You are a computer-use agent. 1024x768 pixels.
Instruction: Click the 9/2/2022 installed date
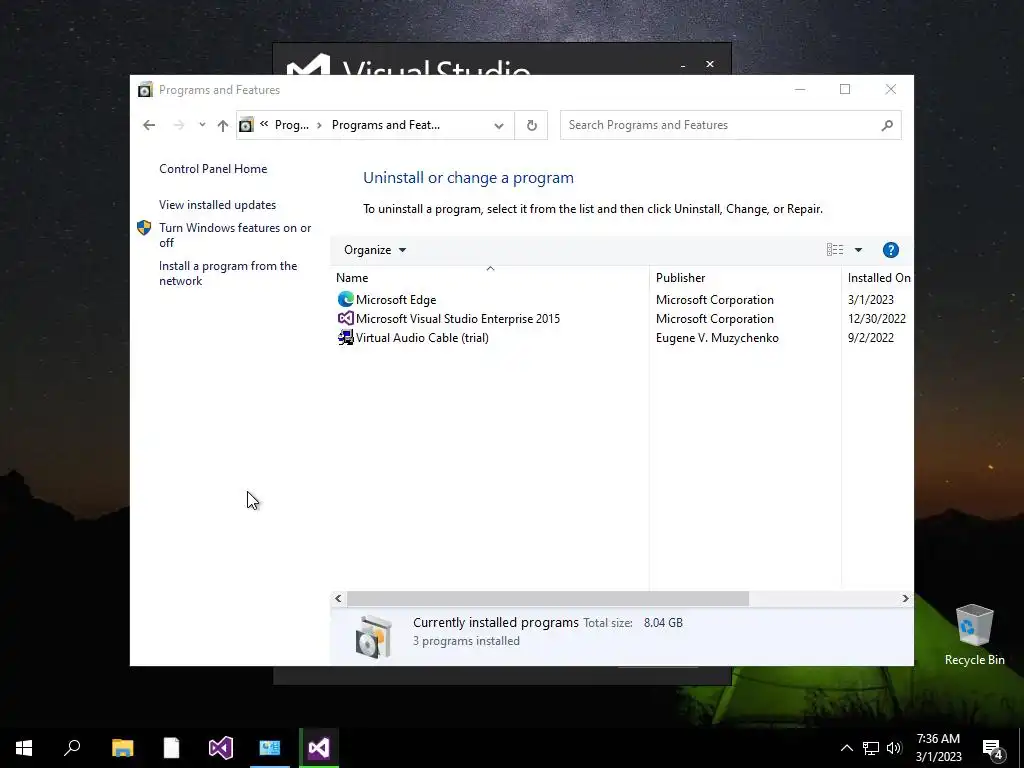(871, 338)
